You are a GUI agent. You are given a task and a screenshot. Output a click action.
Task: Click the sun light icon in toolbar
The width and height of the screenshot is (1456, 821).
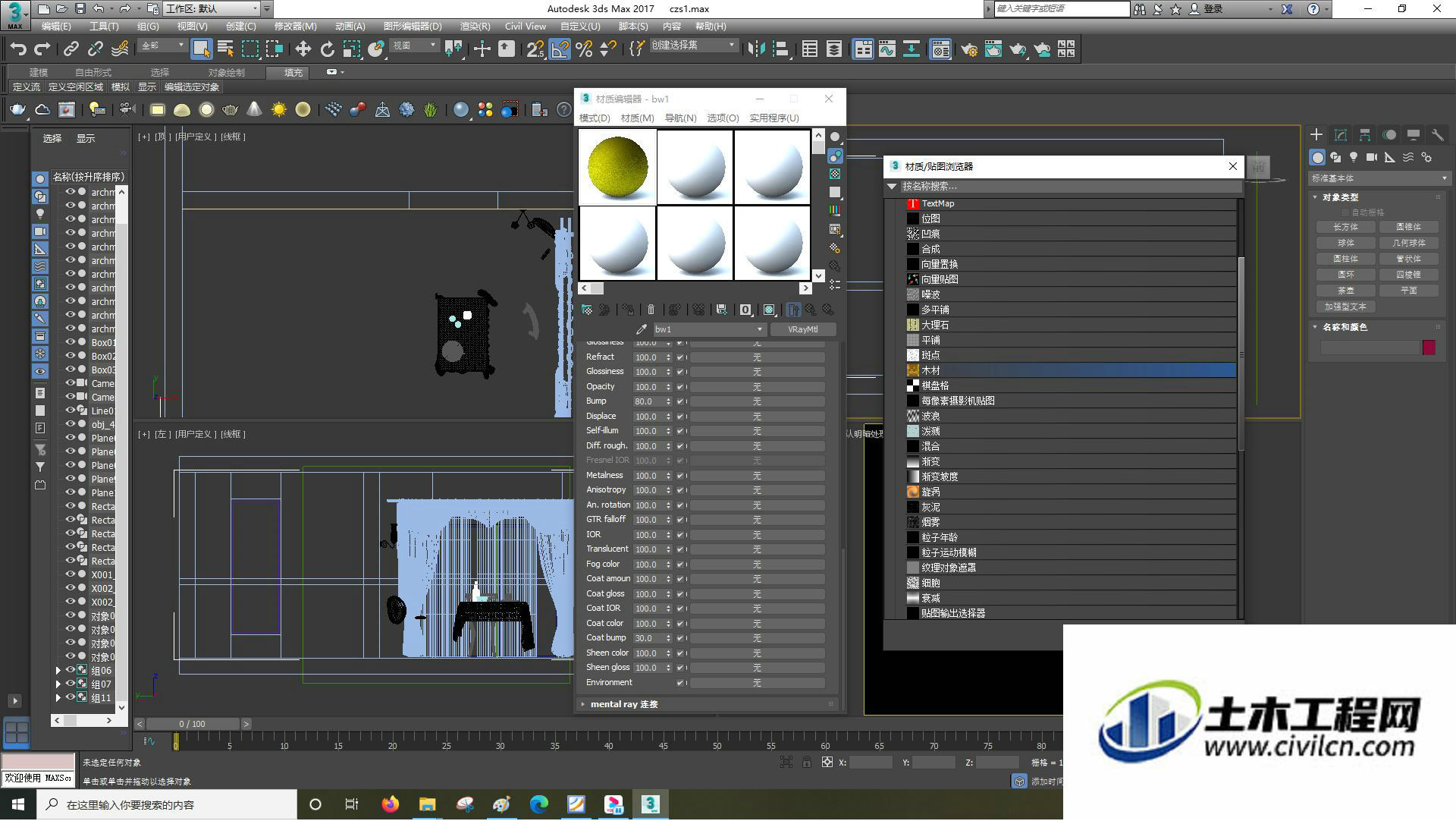[x=279, y=110]
